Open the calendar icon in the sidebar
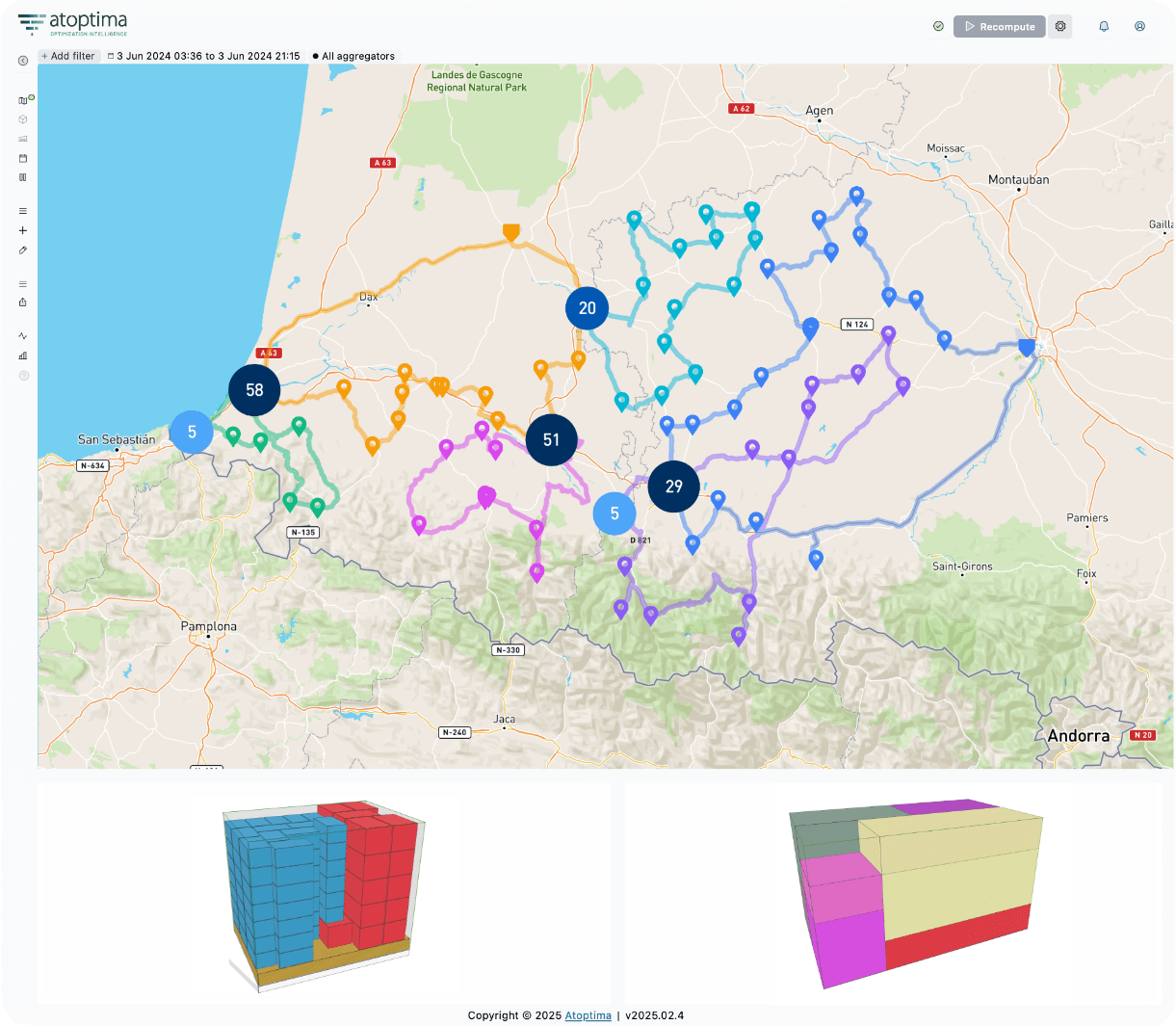1176x1026 pixels. pos(23,158)
